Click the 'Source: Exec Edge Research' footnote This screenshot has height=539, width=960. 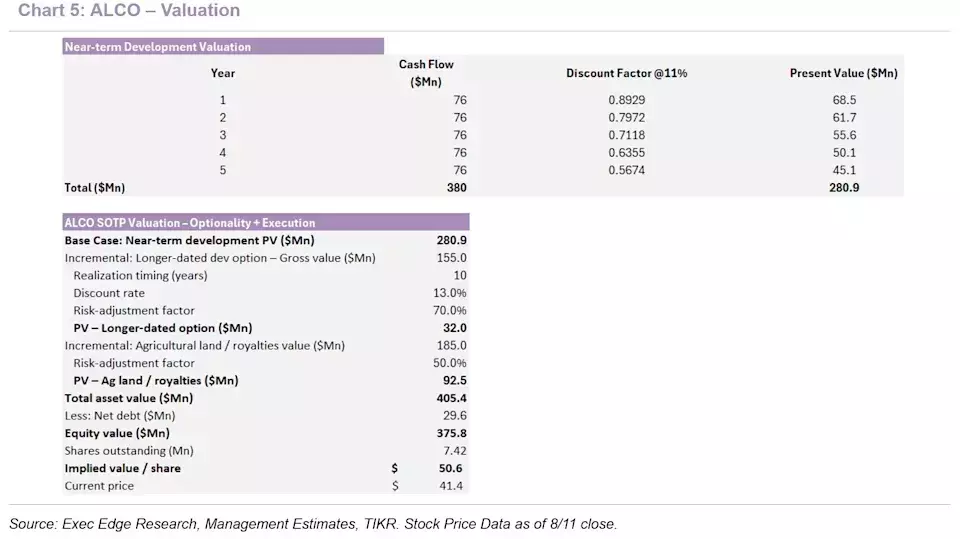point(313,524)
